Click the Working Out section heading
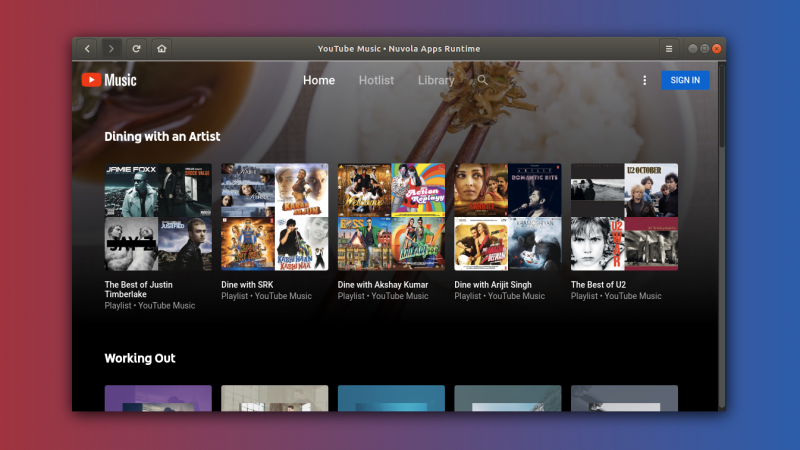 click(140, 358)
